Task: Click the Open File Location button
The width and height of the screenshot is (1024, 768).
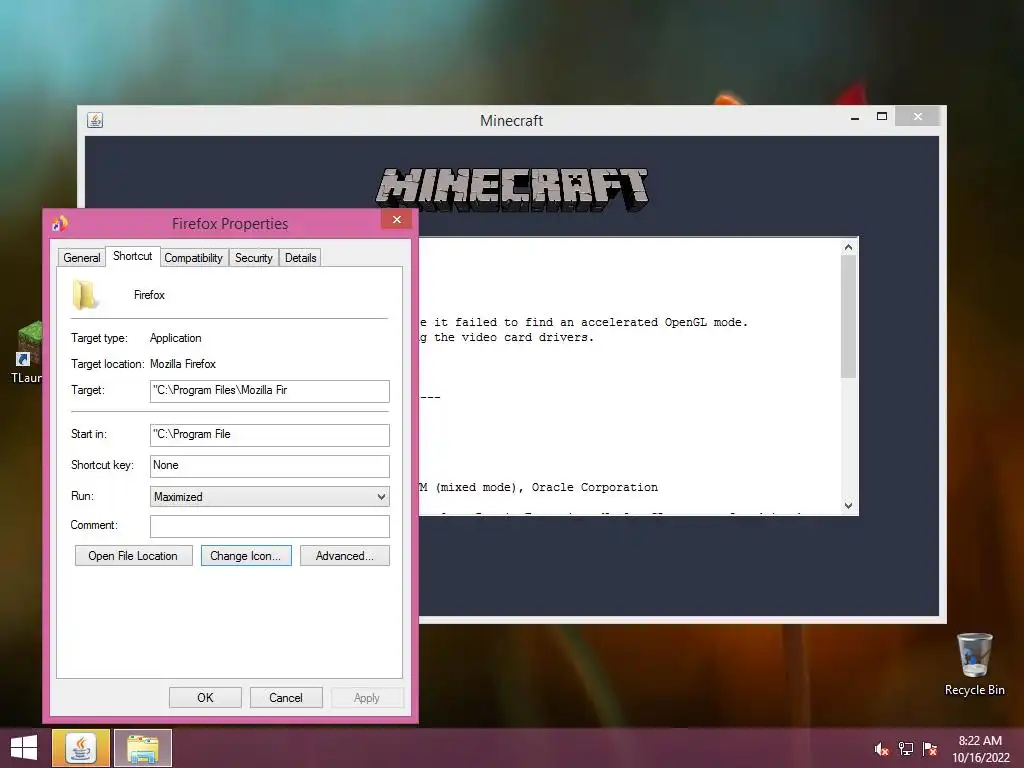Action: [x=133, y=556]
